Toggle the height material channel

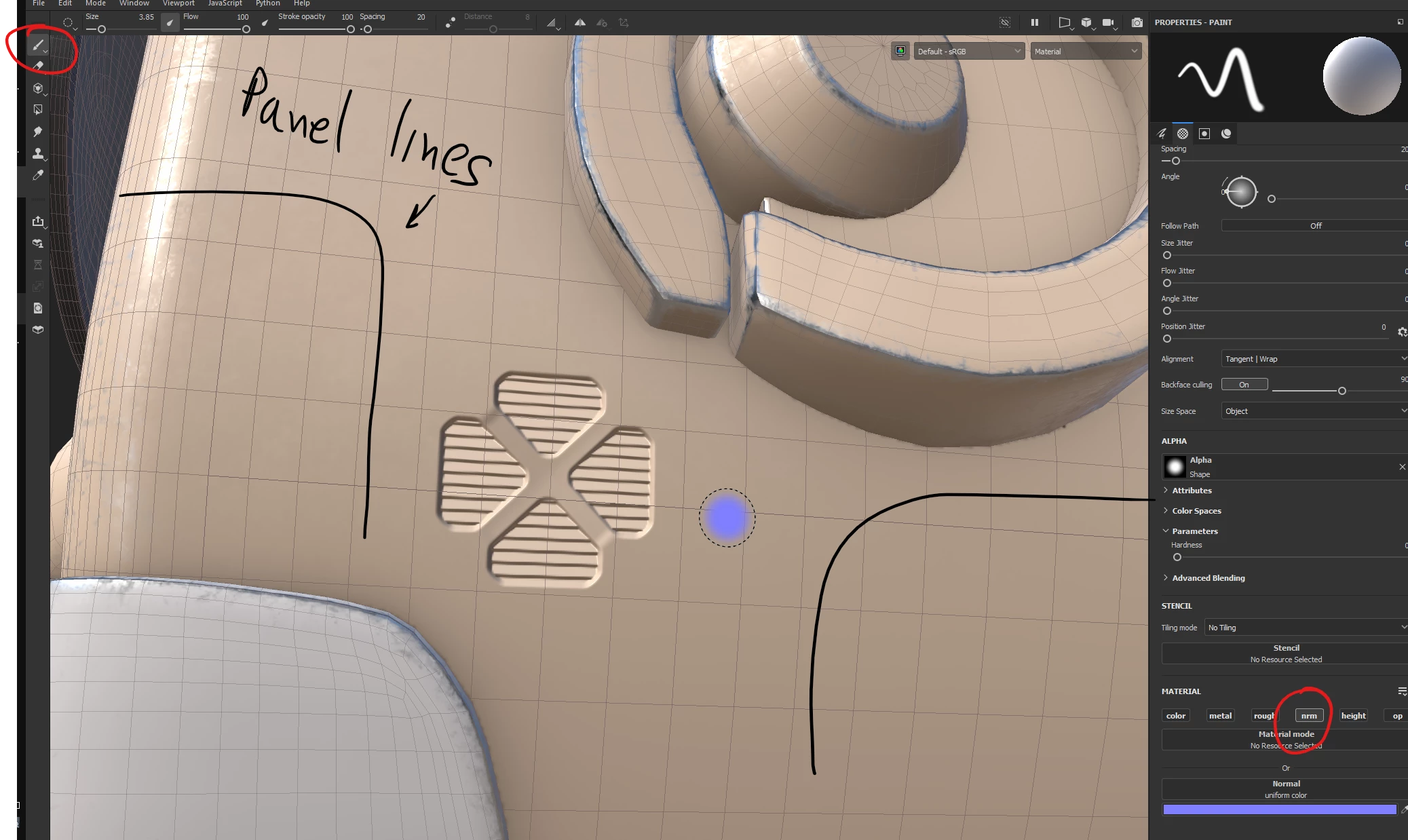point(1353,716)
